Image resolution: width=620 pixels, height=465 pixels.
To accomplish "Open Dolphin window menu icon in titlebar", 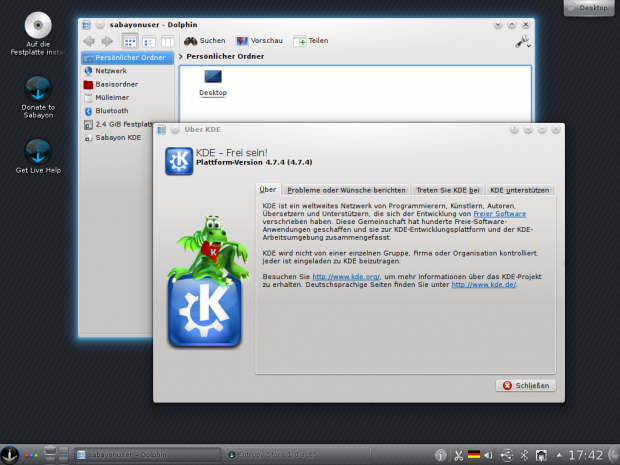I will (x=86, y=25).
